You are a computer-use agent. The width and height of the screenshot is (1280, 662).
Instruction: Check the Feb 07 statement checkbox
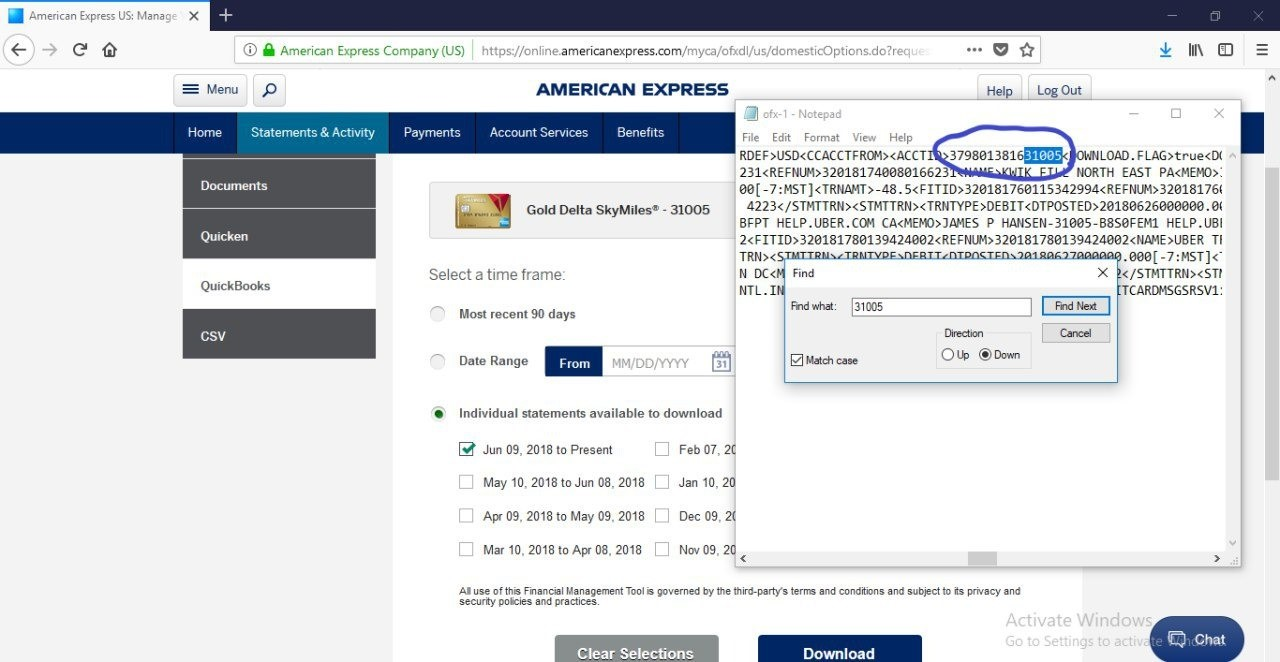662,449
